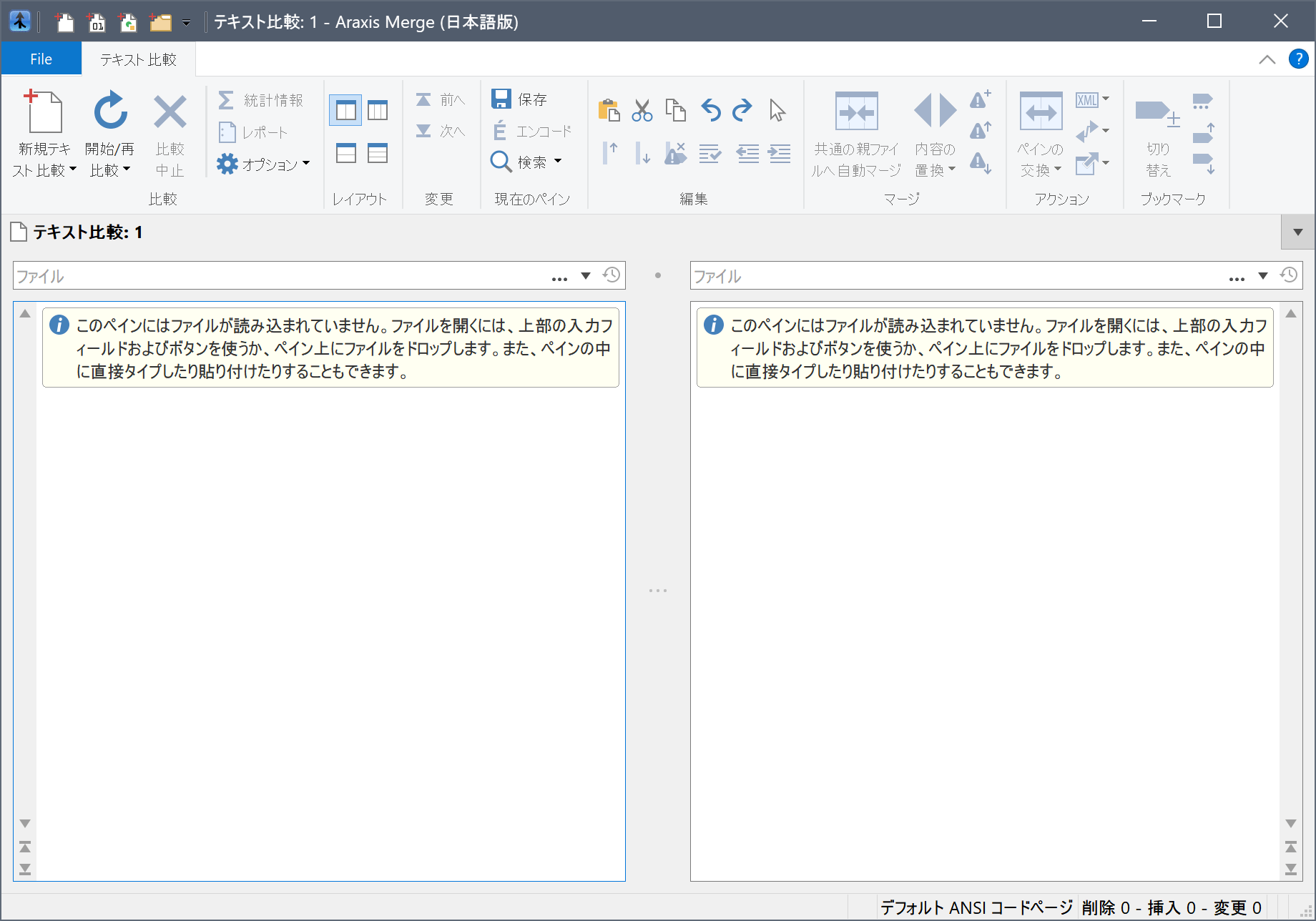Click the right pane browse ellipsis button
Image resolution: width=1316 pixels, height=921 pixels.
click(x=1237, y=277)
